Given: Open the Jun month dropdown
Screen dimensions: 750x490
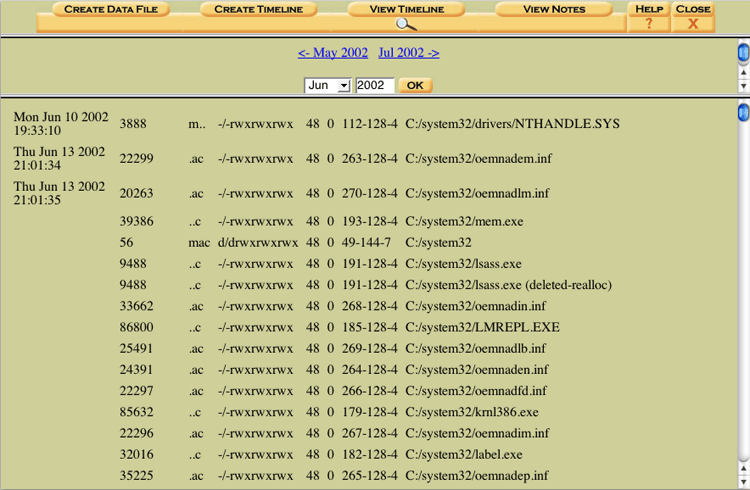Looking at the screenshot, I should (x=327, y=86).
